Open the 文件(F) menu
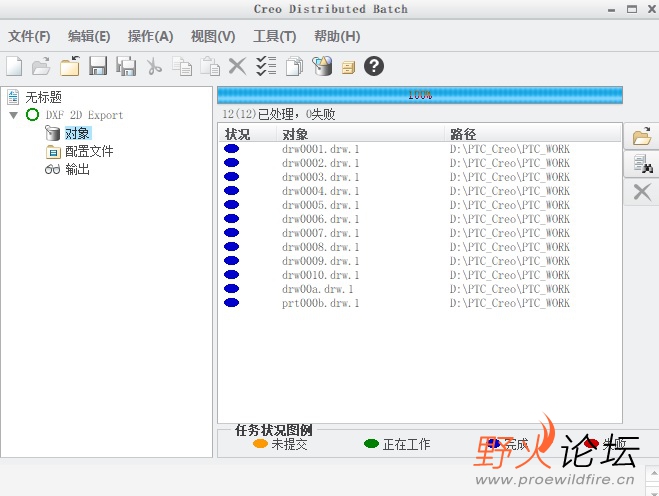The height and width of the screenshot is (496, 659). pyautogui.click(x=29, y=37)
